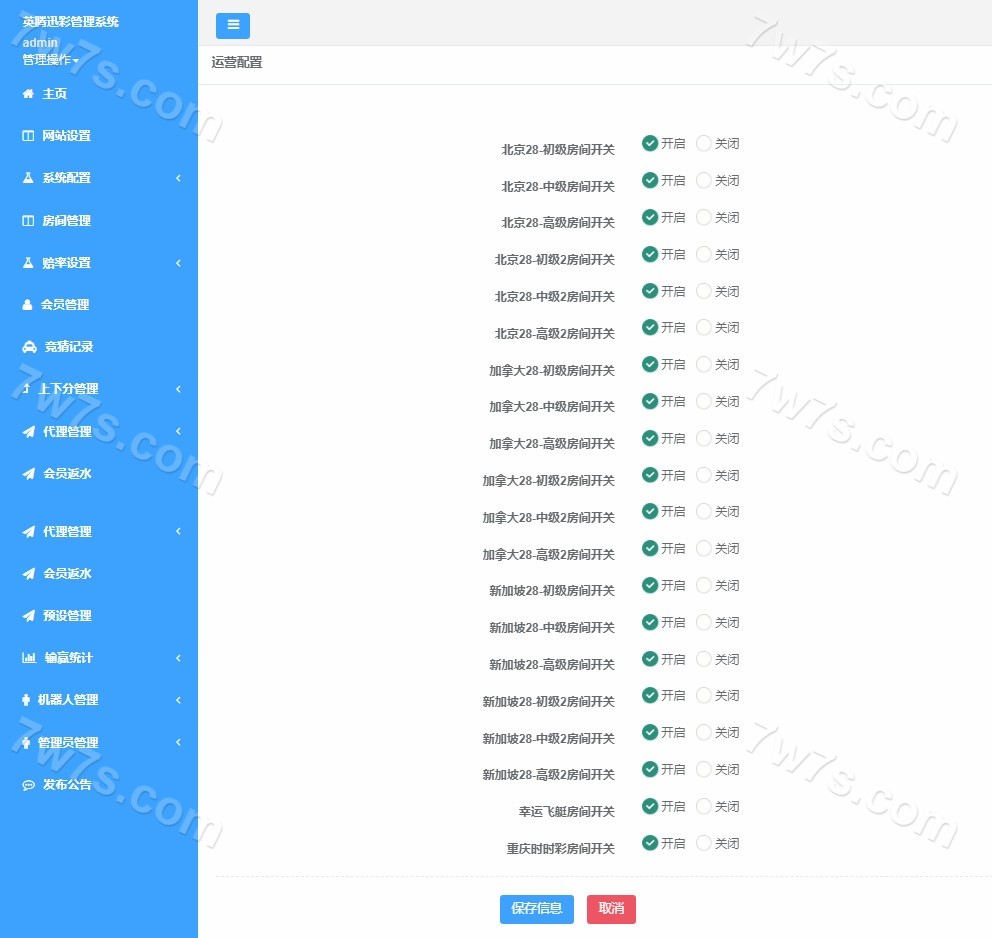Select 开启 for 加拿大28-高级房间开关
Viewport: 992px width, 938px height.
pos(650,438)
